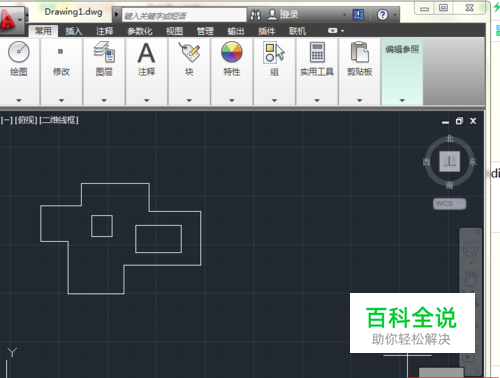500x378 pixels.
Task: Open the ribbon minimize options dropdown
Action: tap(343, 31)
